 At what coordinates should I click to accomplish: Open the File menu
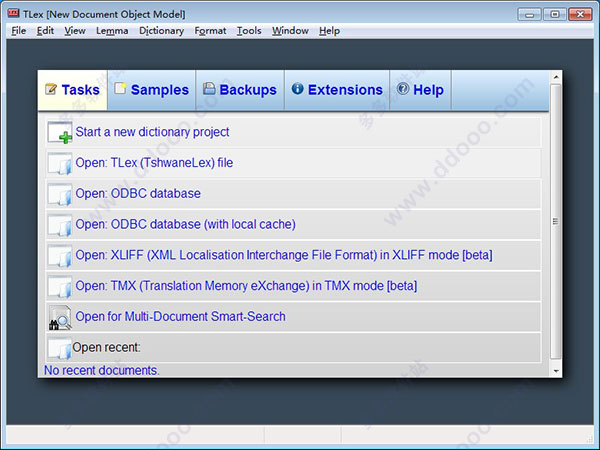point(18,31)
